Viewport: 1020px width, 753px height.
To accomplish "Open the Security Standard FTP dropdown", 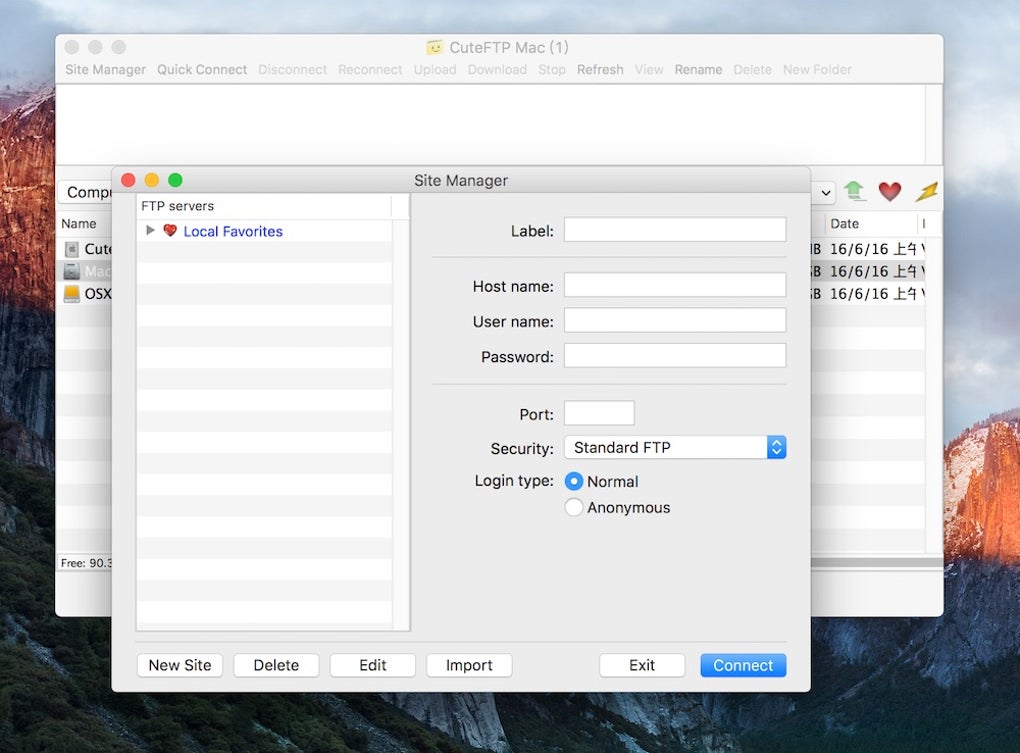I will tap(675, 447).
